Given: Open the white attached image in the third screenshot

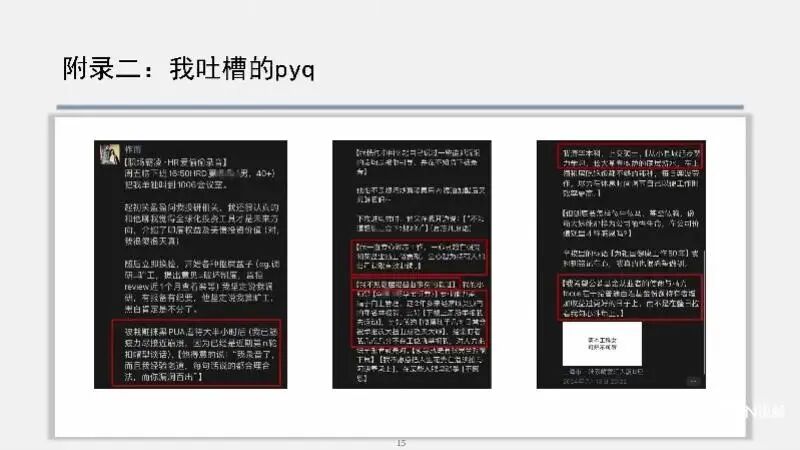Looking at the screenshot, I should [x=602, y=343].
